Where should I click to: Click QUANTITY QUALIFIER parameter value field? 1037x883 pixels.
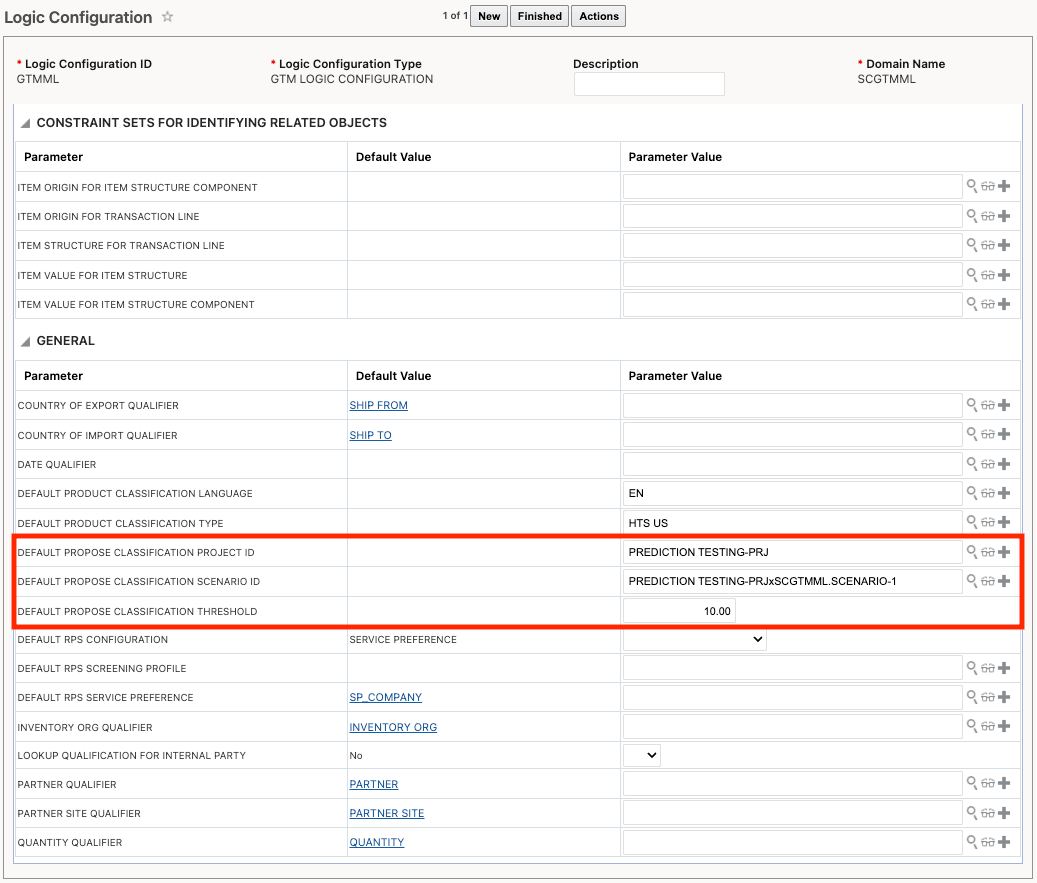tap(792, 843)
